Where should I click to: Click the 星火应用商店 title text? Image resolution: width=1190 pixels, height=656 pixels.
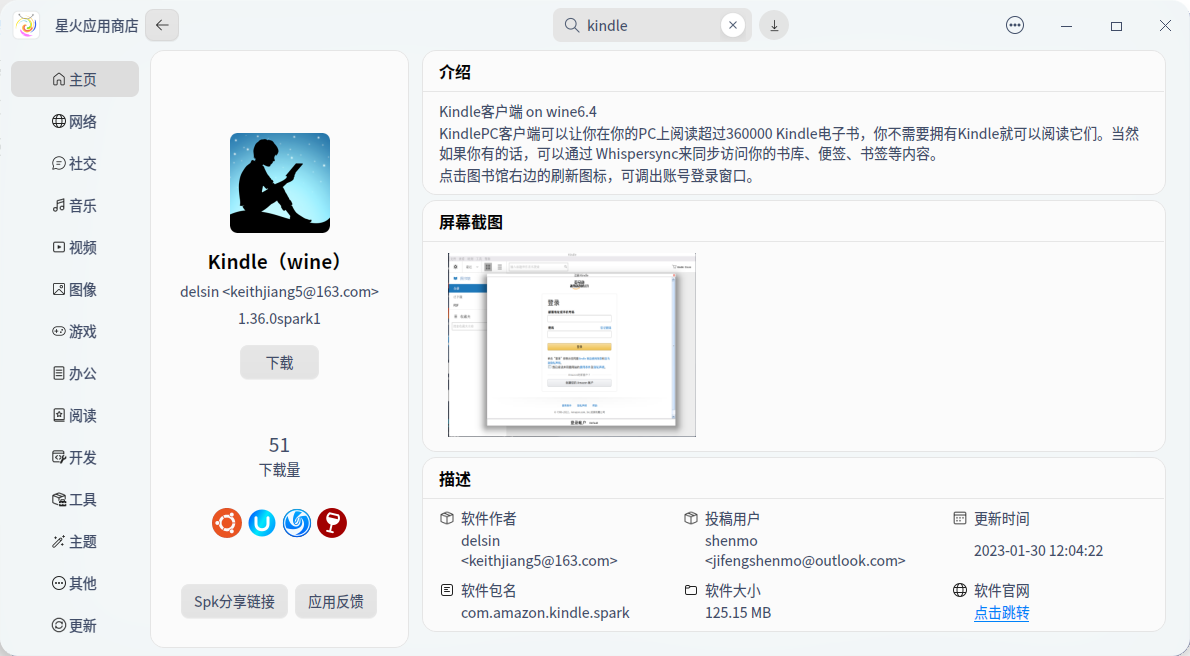(96, 26)
